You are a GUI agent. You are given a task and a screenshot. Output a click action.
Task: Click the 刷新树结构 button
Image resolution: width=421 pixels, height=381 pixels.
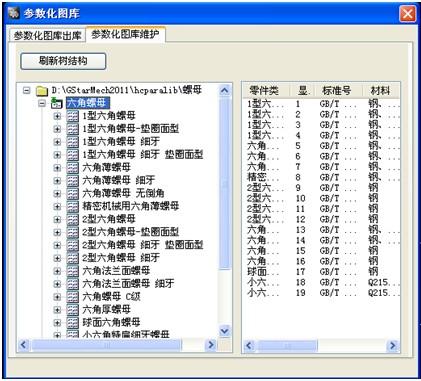click(x=63, y=61)
